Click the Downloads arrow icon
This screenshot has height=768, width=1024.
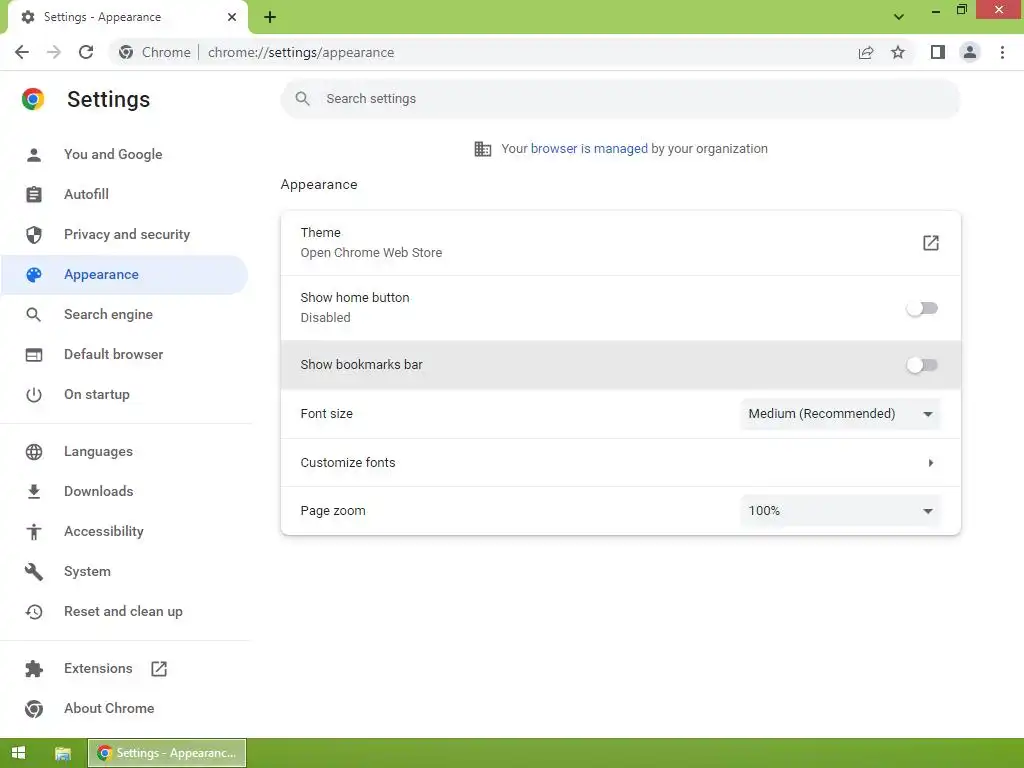(x=34, y=492)
